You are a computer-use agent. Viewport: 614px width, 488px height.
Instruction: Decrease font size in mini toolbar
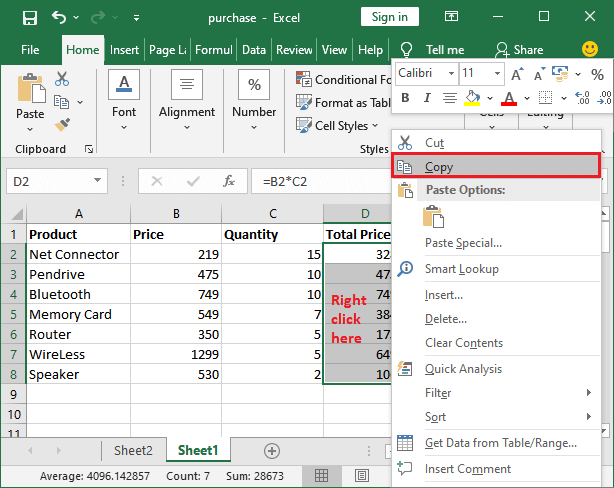[539, 74]
